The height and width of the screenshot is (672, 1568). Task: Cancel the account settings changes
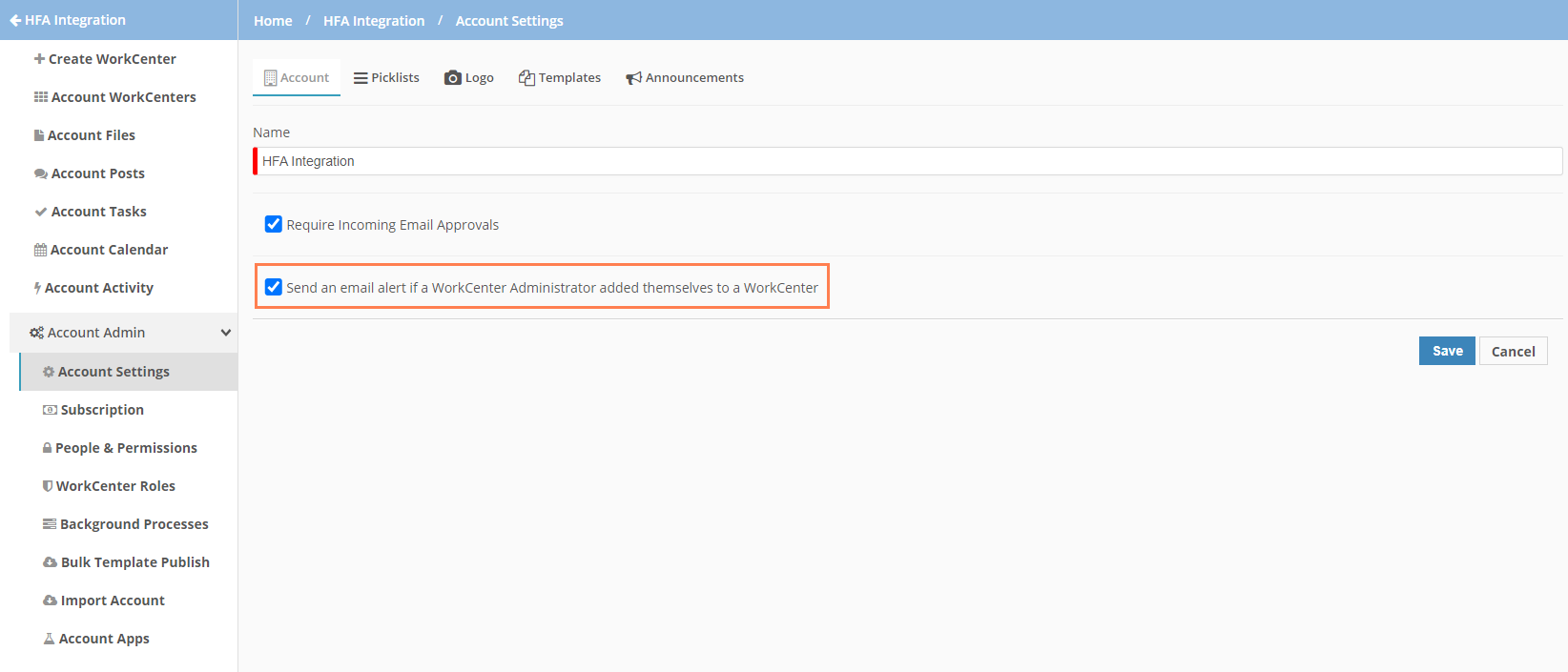[1513, 351]
